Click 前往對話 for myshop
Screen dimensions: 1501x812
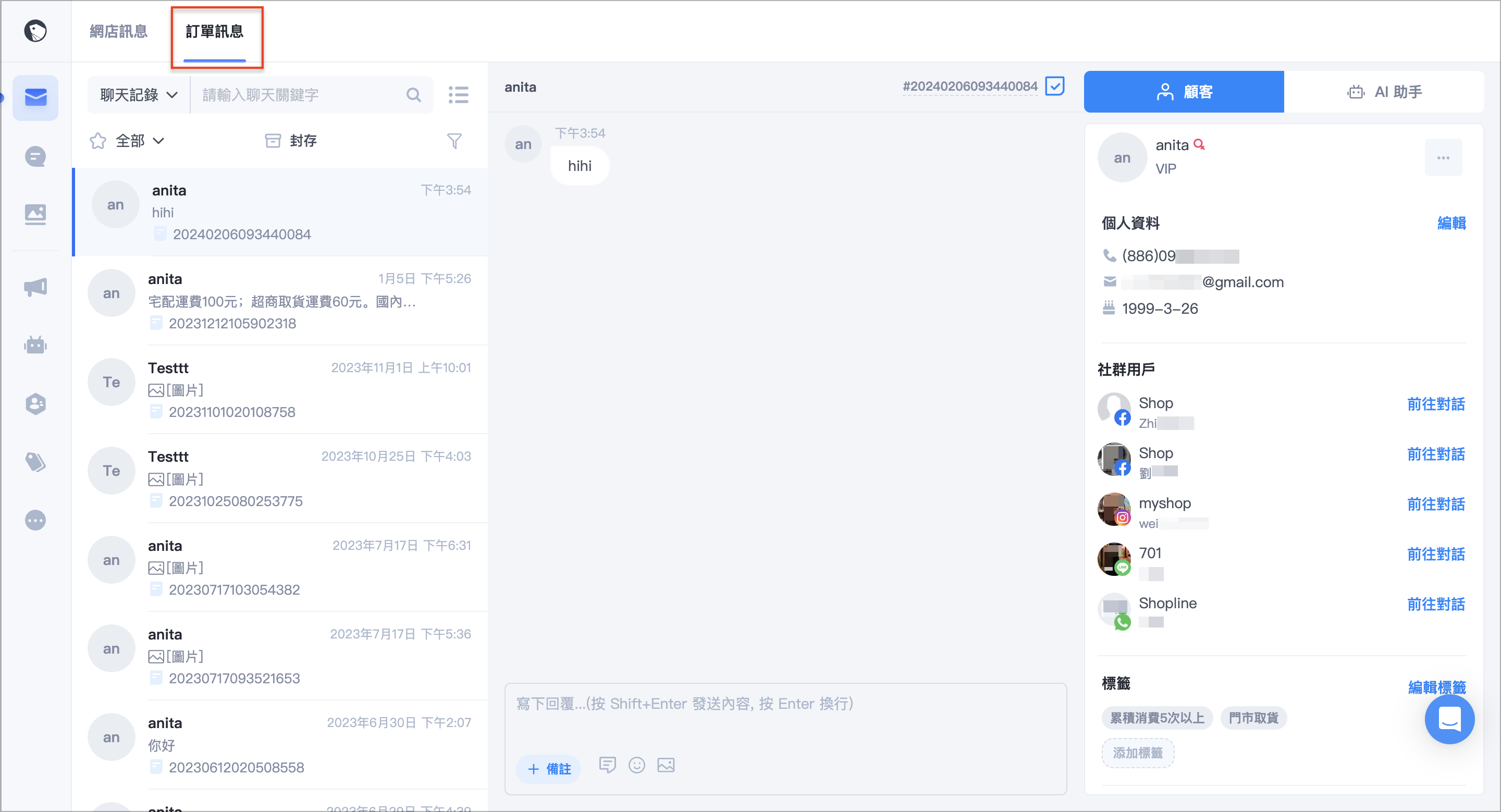click(x=1436, y=504)
